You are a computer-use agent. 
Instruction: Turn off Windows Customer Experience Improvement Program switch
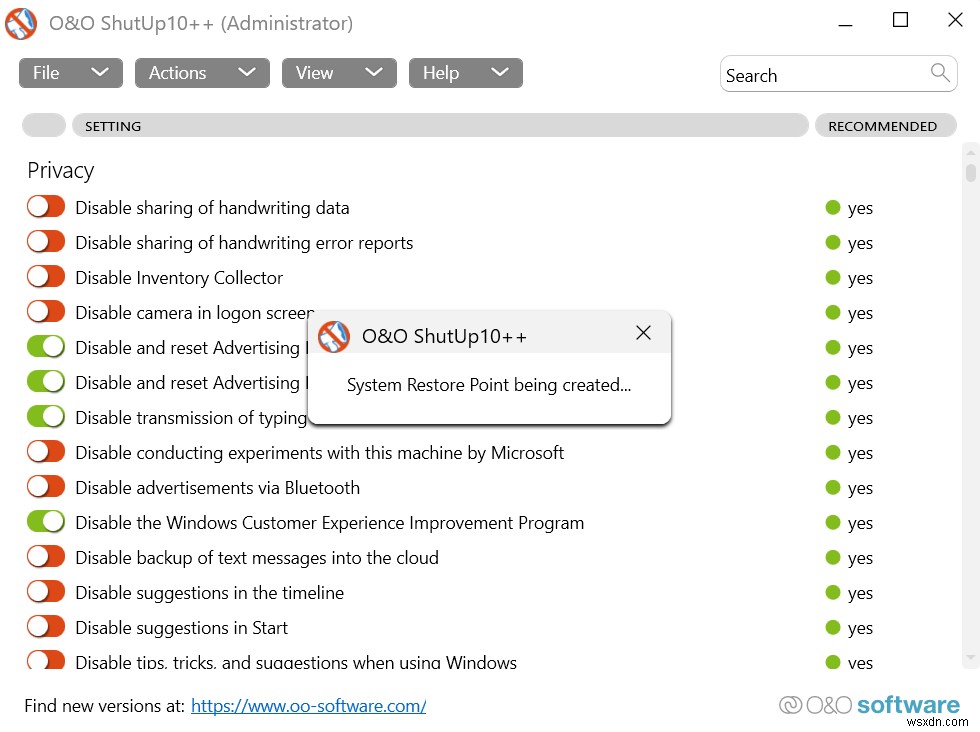coord(46,522)
